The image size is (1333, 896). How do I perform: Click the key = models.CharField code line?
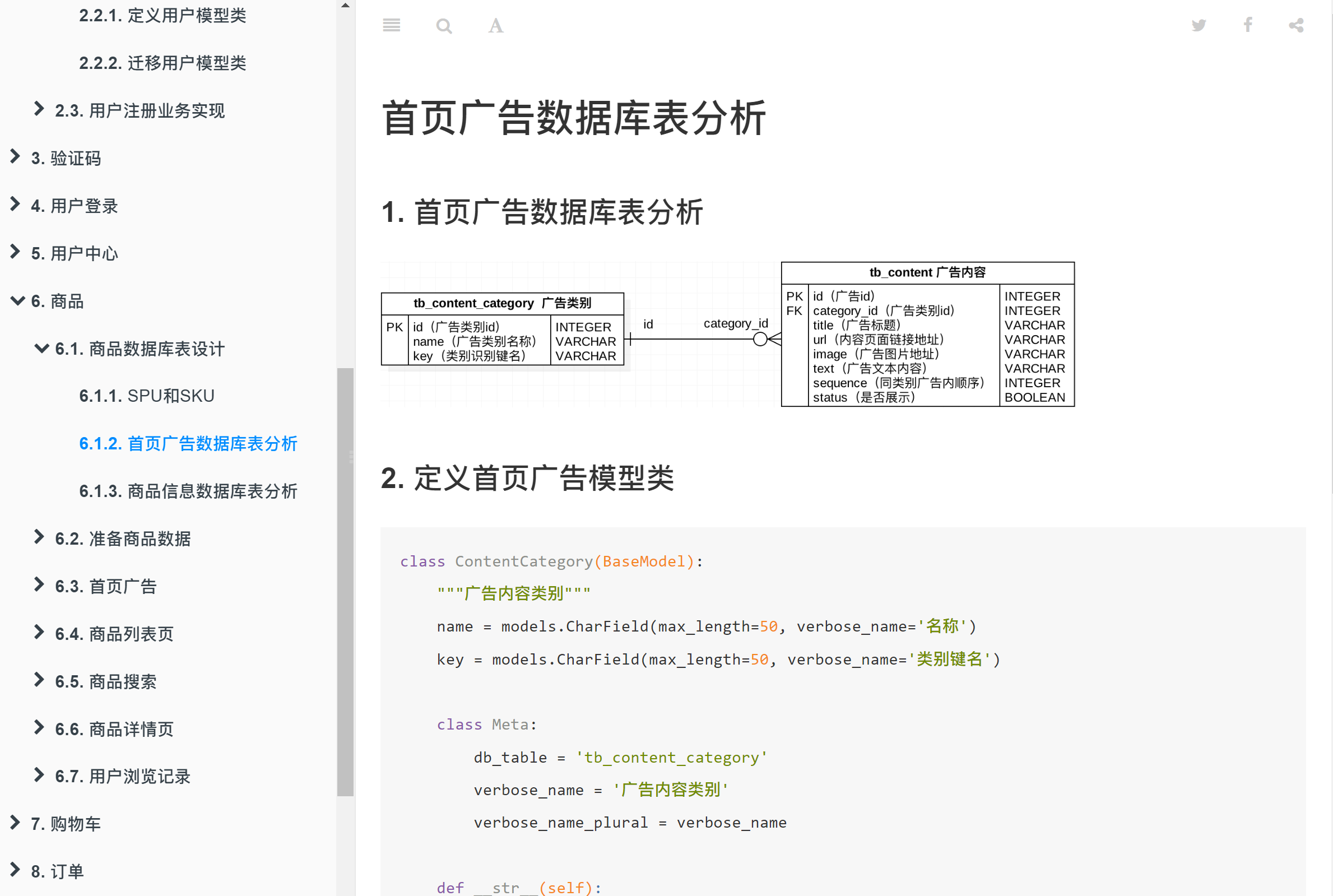click(x=719, y=660)
